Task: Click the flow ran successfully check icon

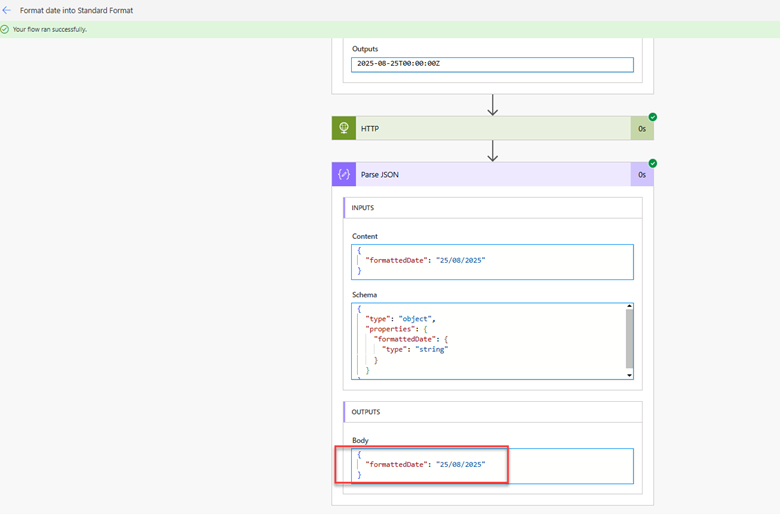Action: (x=5, y=29)
